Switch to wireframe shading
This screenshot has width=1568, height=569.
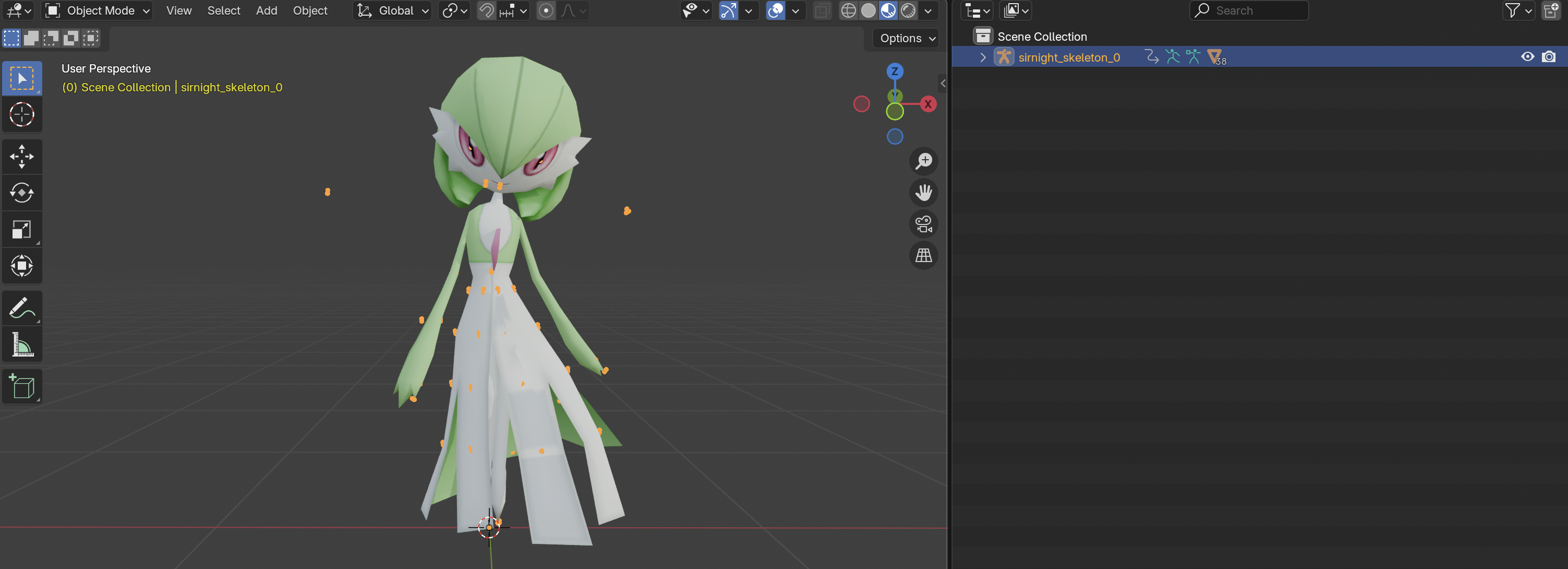848,10
